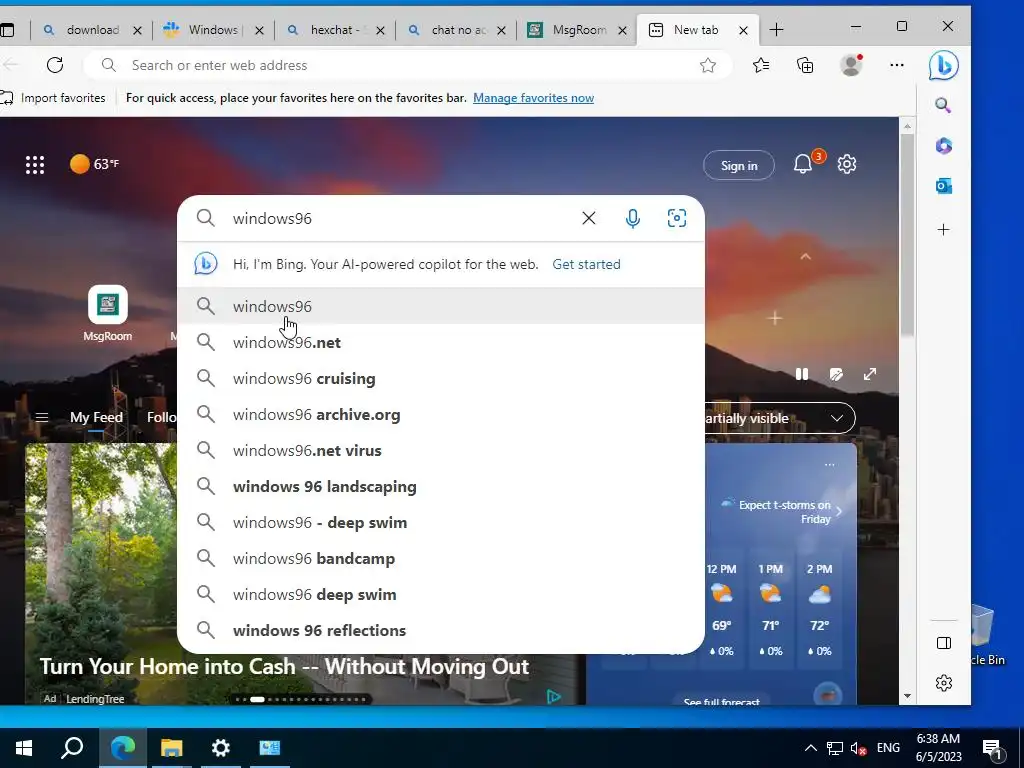The image size is (1024, 768).
Task: Clear the windows96 search text
Action: [588, 218]
